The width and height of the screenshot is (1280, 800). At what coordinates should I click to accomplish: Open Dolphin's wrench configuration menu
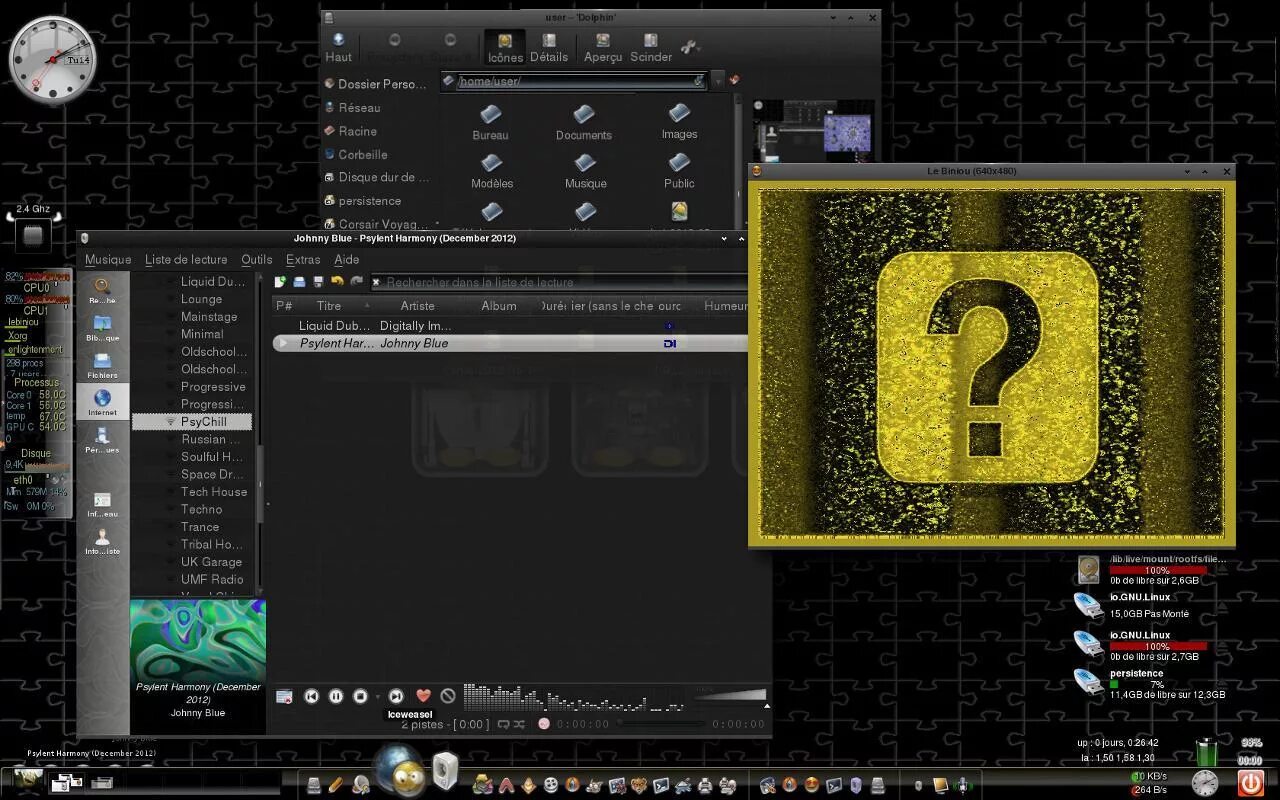(x=689, y=47)
